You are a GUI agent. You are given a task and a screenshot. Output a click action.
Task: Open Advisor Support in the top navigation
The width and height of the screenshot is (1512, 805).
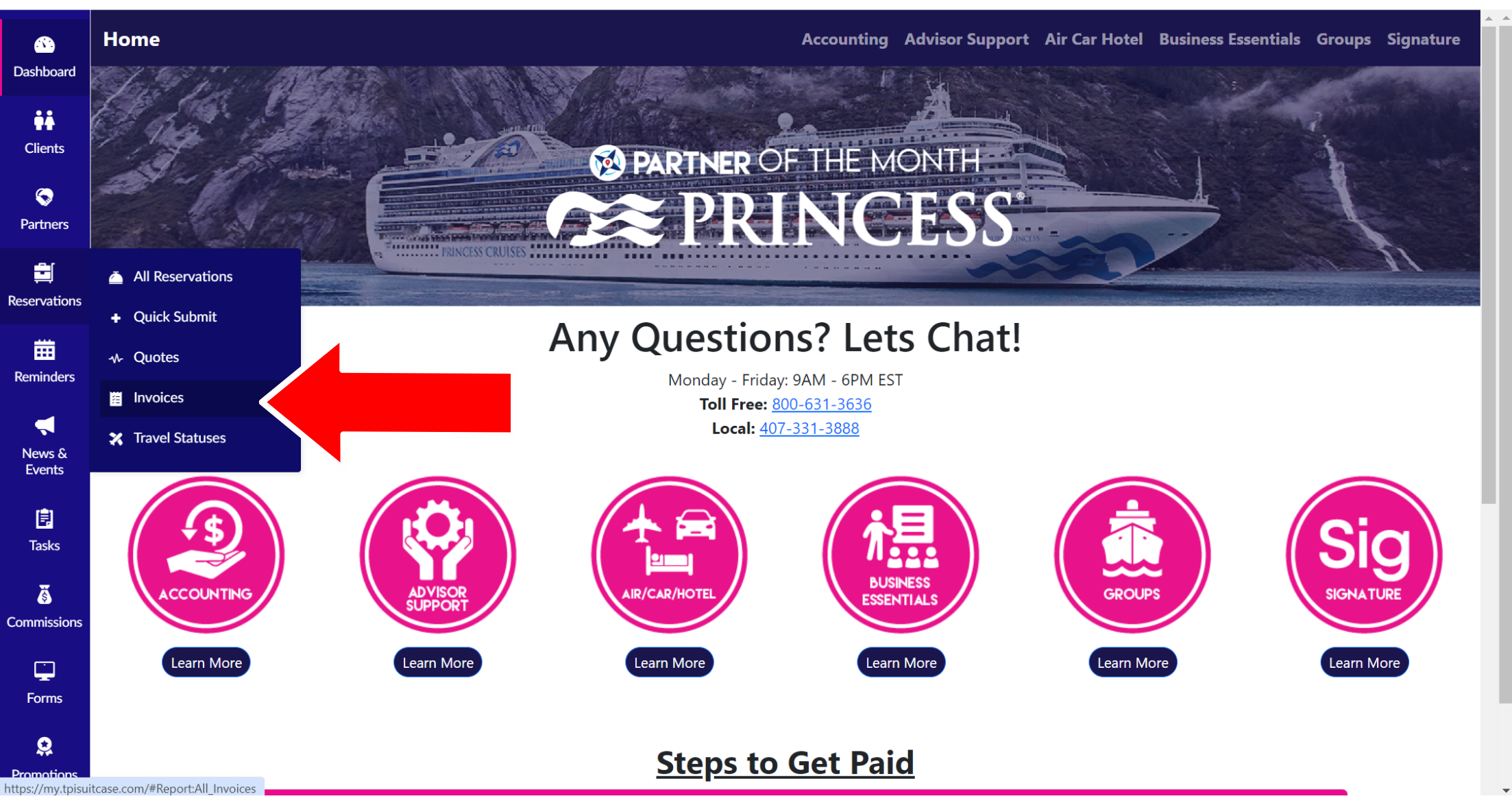click(966, 39)
